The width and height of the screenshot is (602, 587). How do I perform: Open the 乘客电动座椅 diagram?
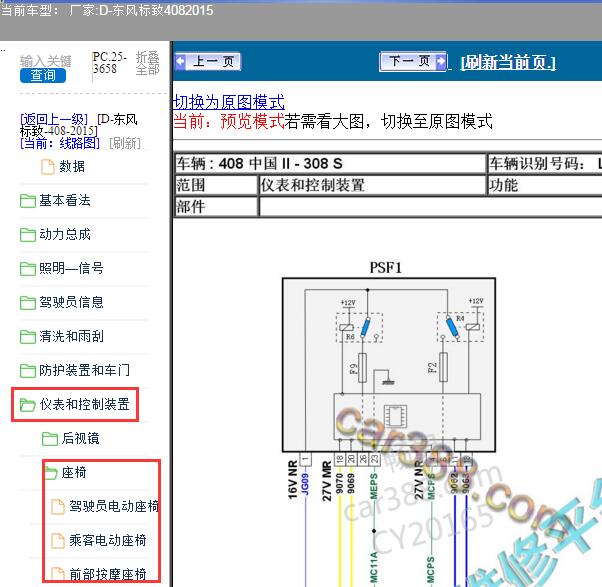108,541
